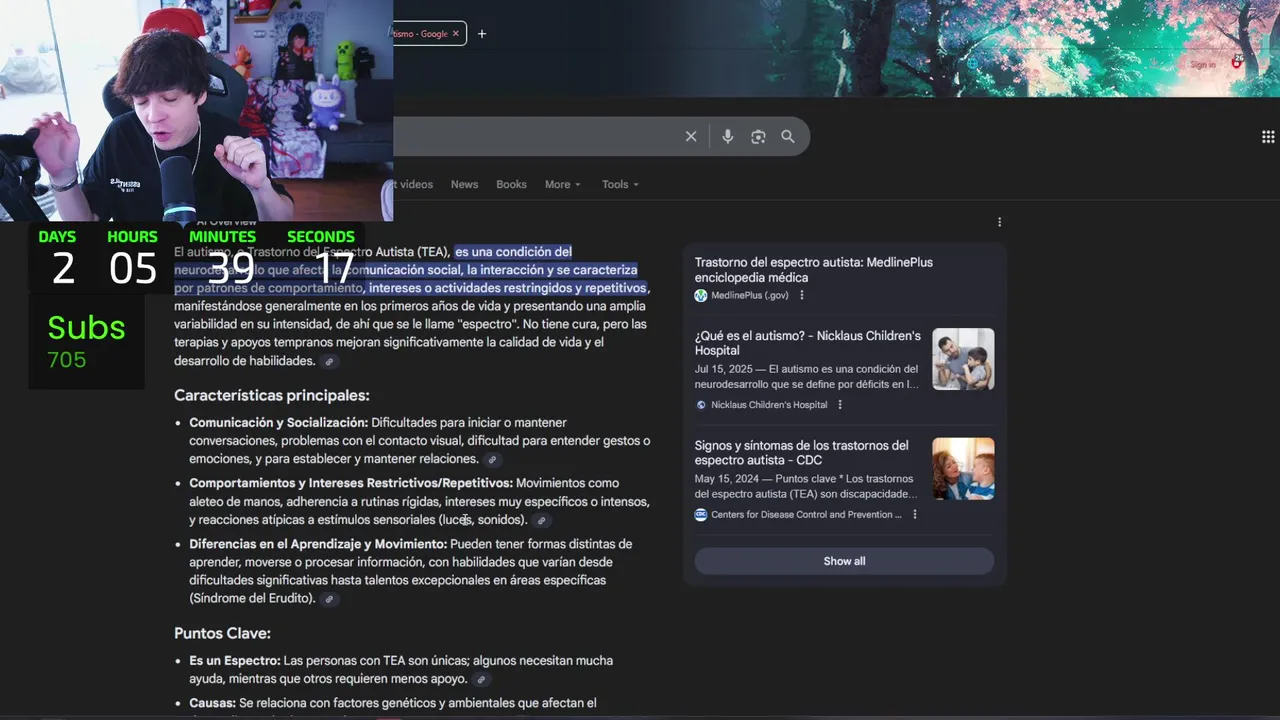Open the MedlinePlus Trastorno del espectro autista result
Image resolution: width=1280 pixels, height=720 pixels.
pyautogui.click(x=813, y=270)
